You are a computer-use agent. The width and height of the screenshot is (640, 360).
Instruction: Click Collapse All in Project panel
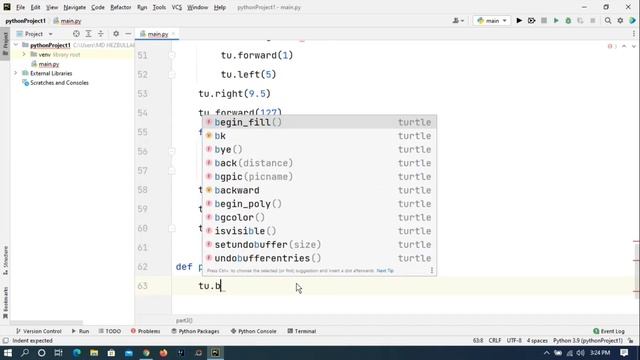tap(100, 34)
